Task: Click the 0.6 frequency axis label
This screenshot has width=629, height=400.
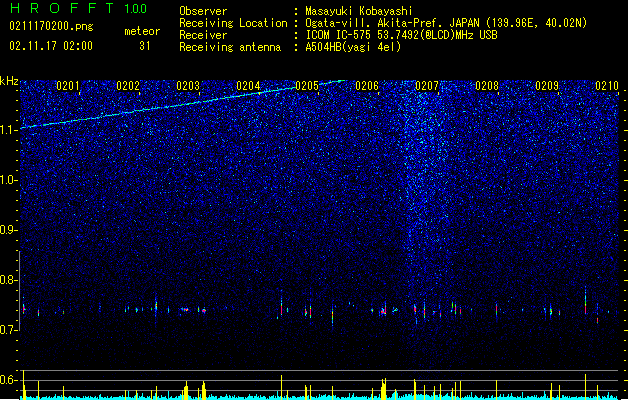Action: 9,380
